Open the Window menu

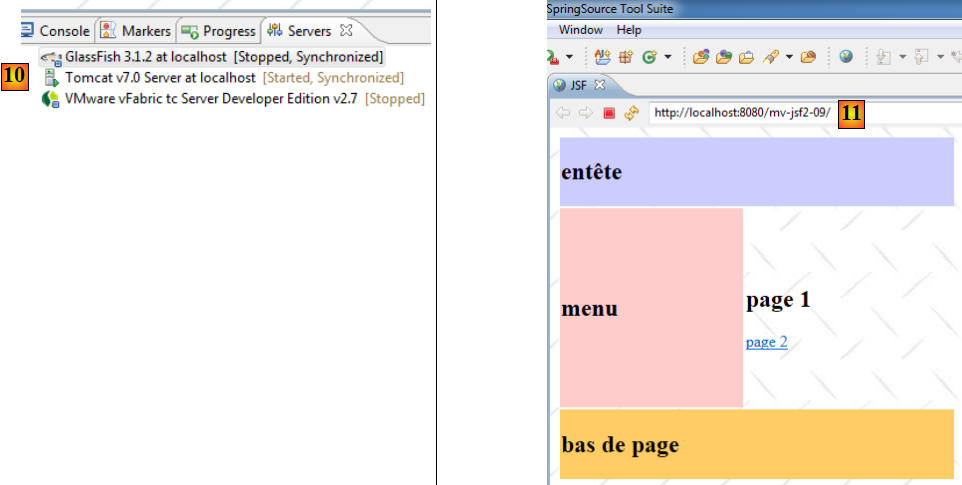coord(580,30)
